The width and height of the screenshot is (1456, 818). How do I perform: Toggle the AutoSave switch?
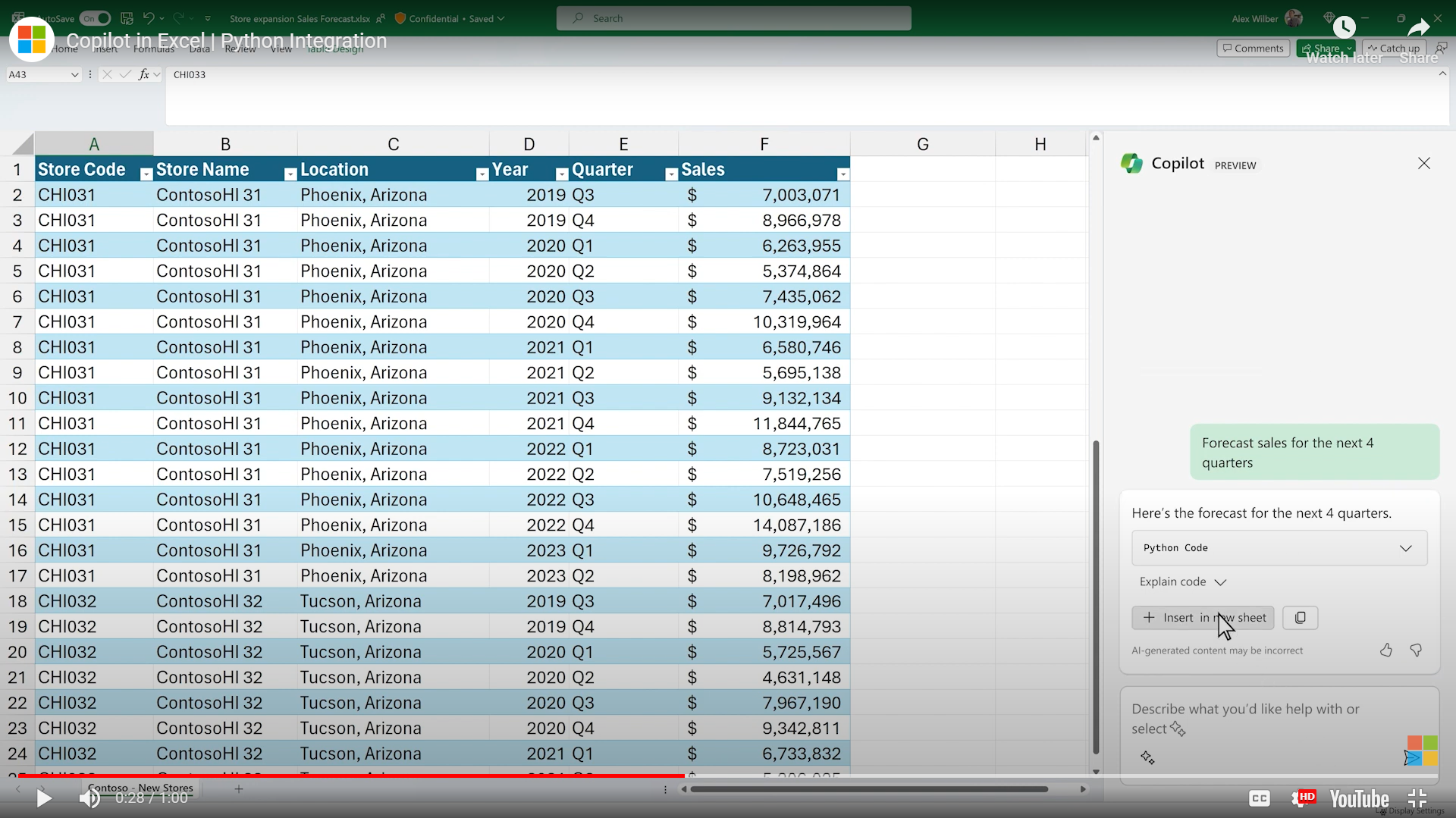(x=96, y=18)
